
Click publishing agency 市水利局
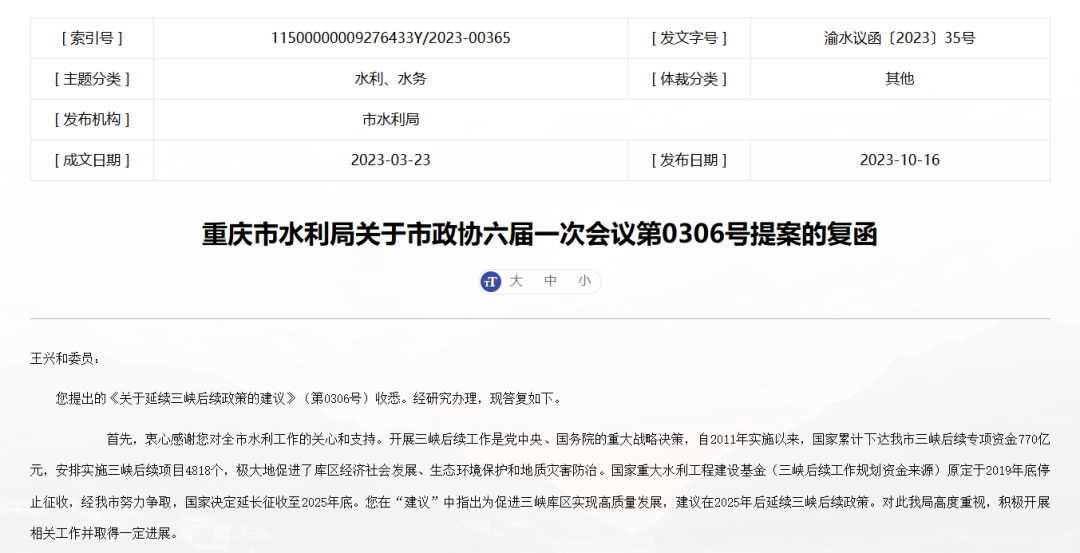390,119
